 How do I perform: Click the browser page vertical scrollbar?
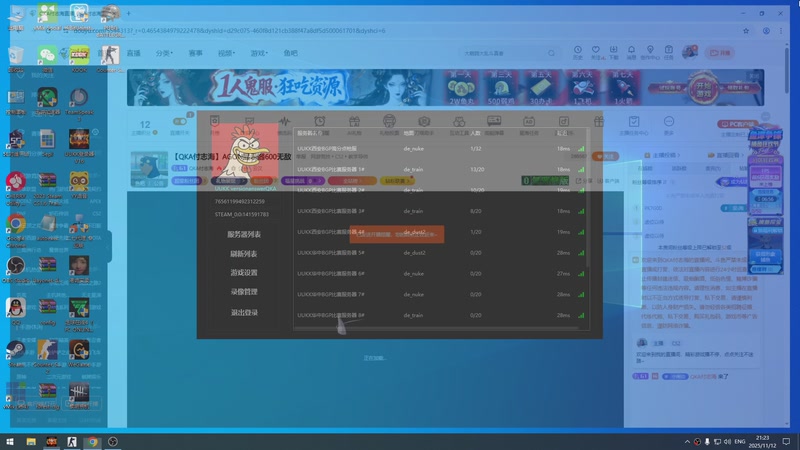coord(787,71)
